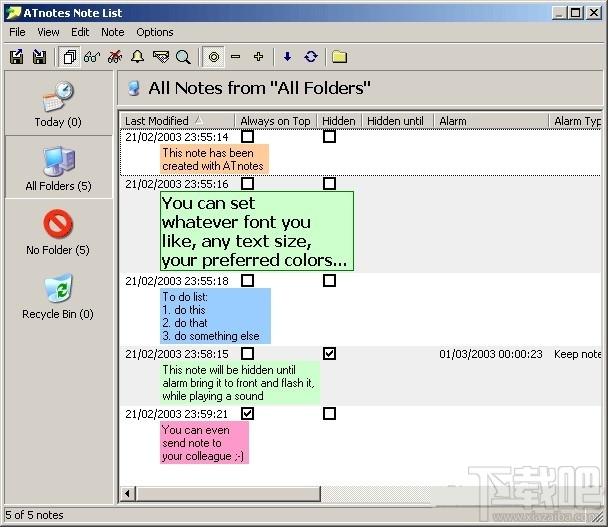Select the blue 'To do list' note

point(215,316)
